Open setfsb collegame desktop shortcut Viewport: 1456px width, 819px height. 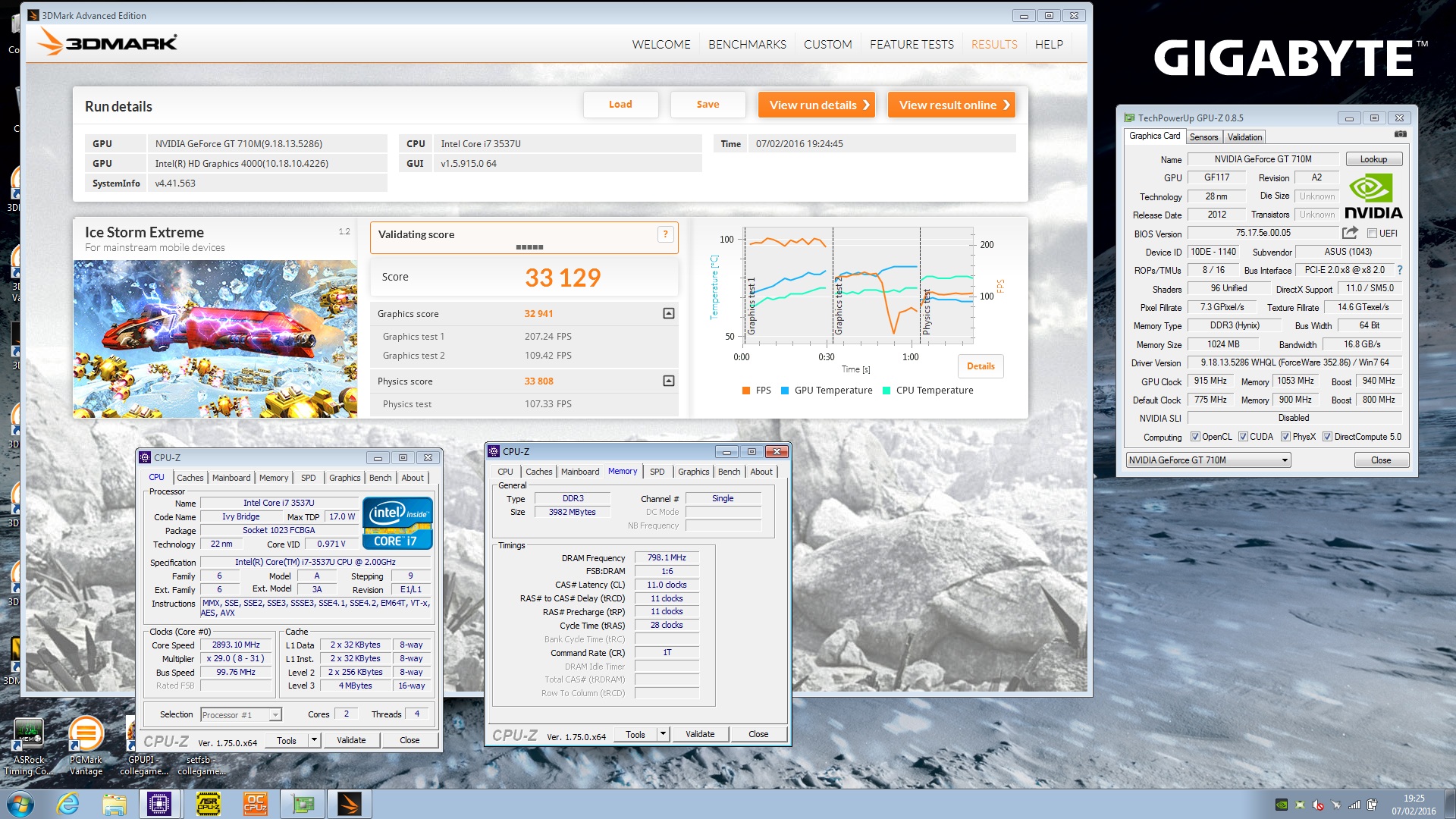coord(202,764)
